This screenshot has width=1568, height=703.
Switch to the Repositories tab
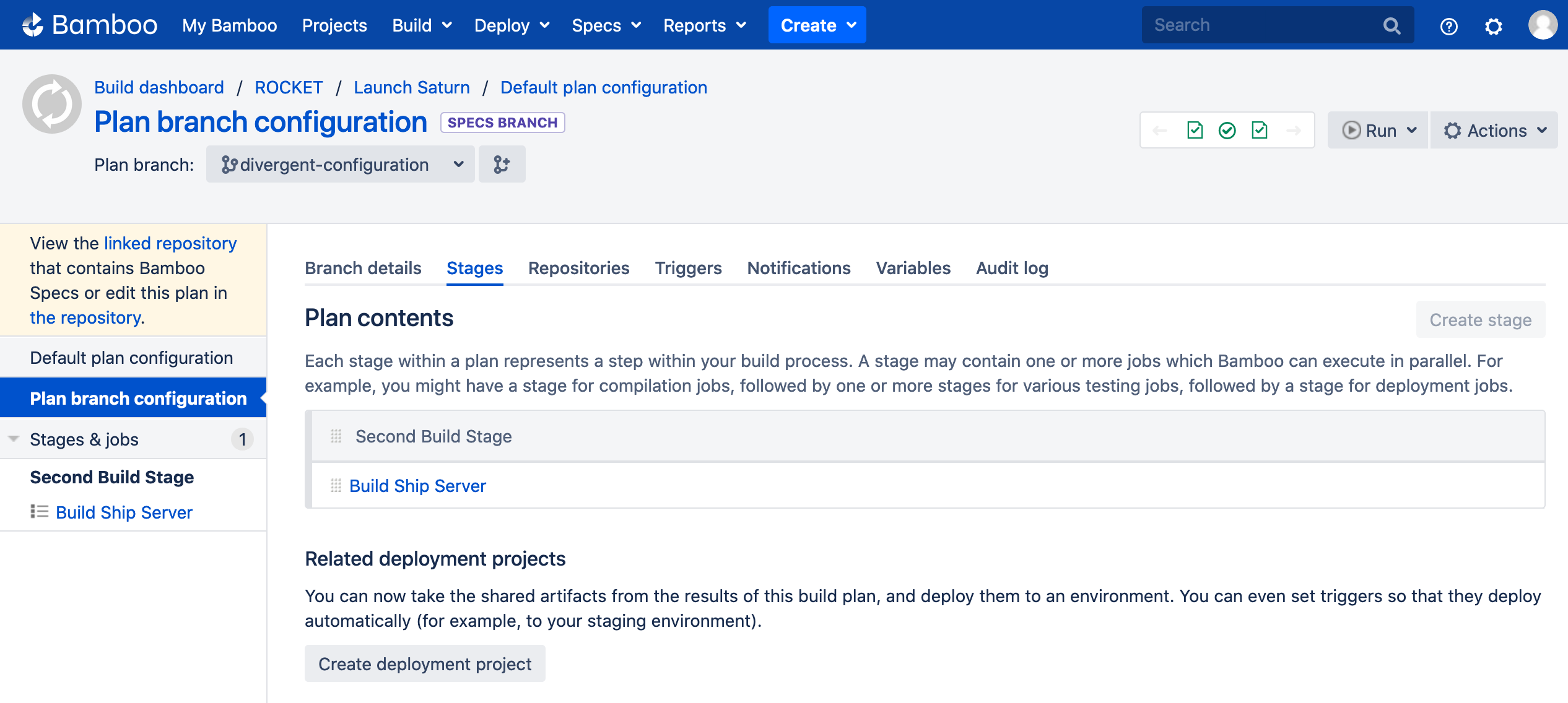(579, 268)
